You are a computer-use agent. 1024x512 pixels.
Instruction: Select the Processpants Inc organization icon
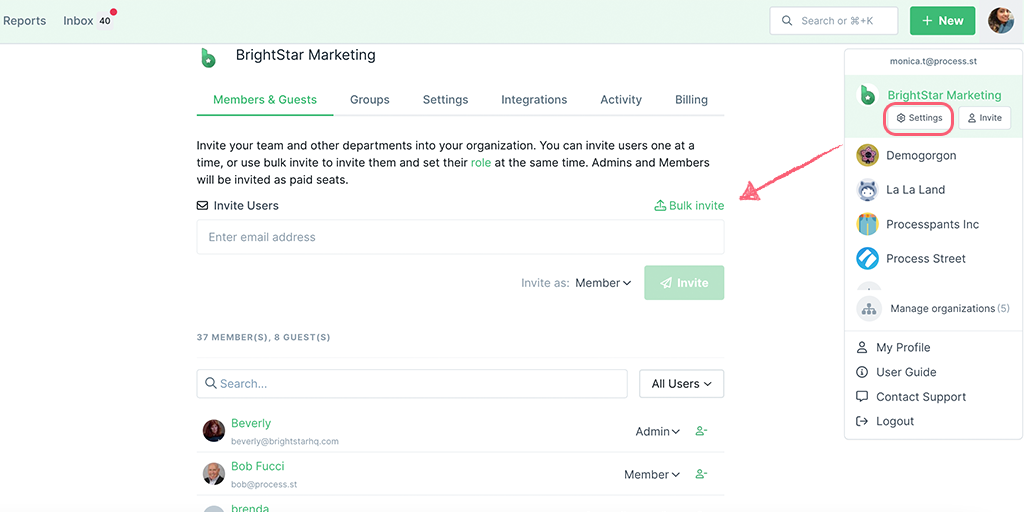867,224
